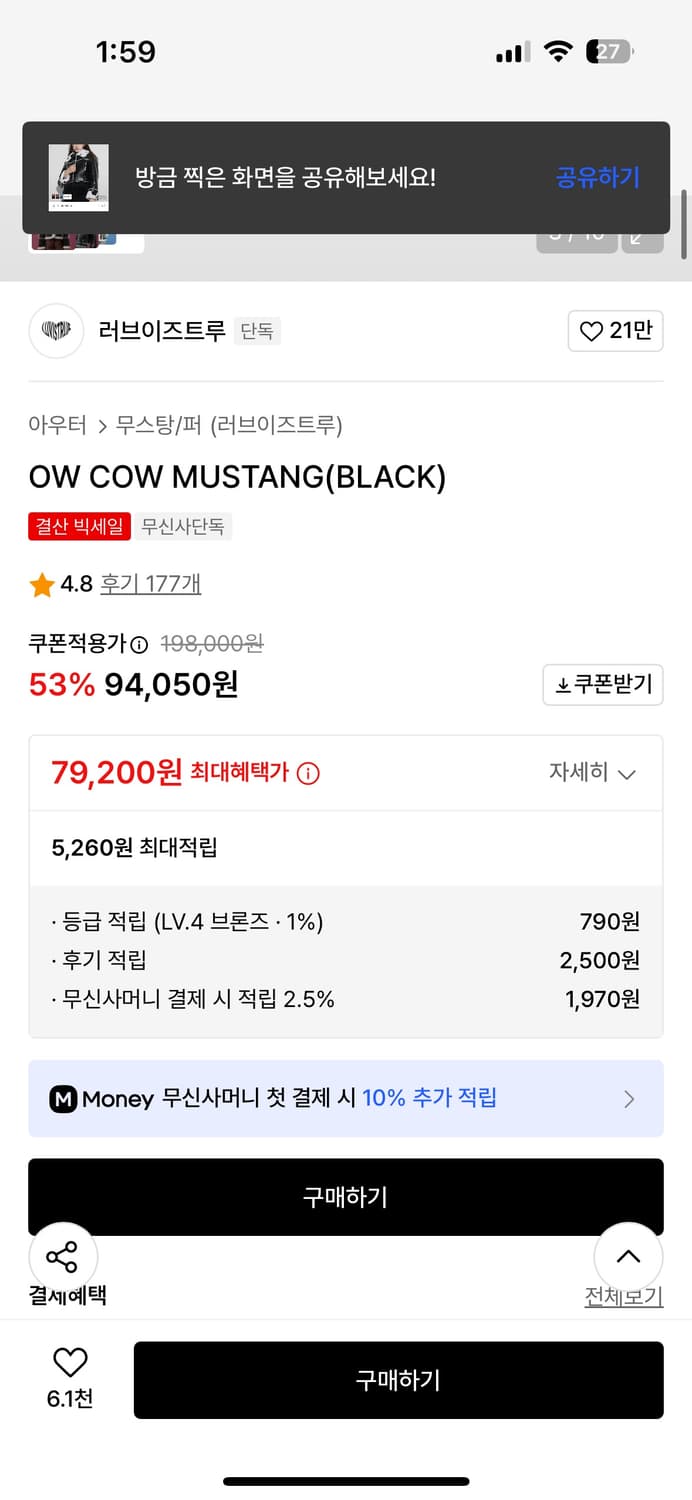Open reviews via 후기 177개 link
The height and width of the screenshot is (1500, 692).
pos(151,584)
